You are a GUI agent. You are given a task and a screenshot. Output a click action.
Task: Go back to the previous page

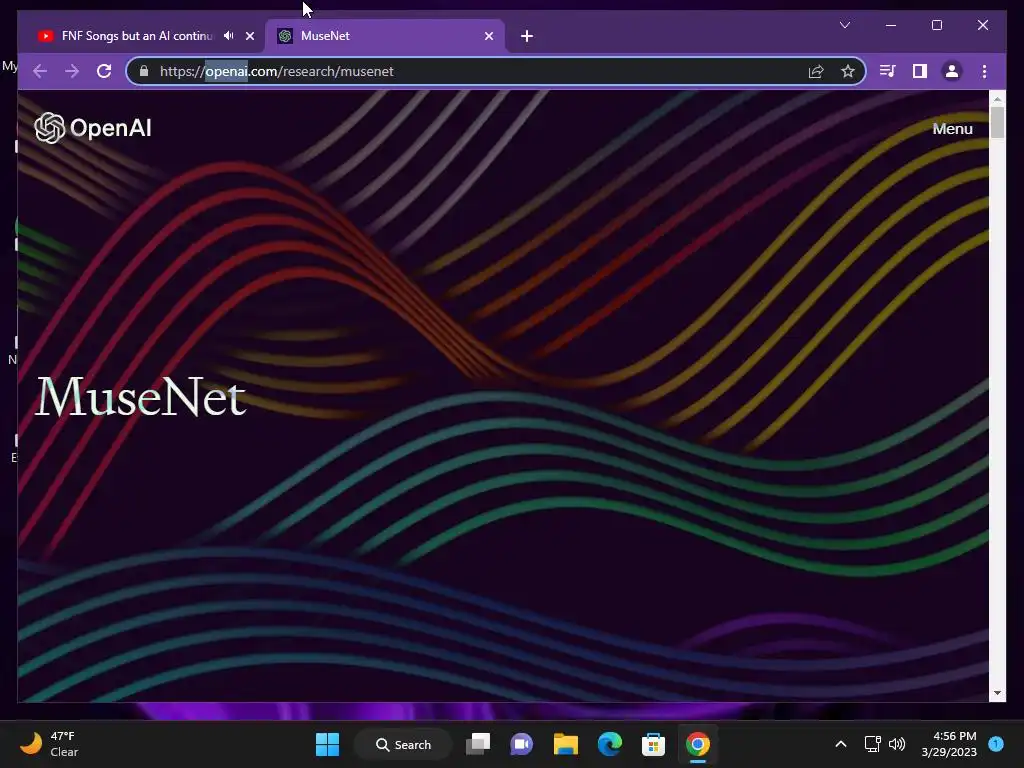click(40, 71)
